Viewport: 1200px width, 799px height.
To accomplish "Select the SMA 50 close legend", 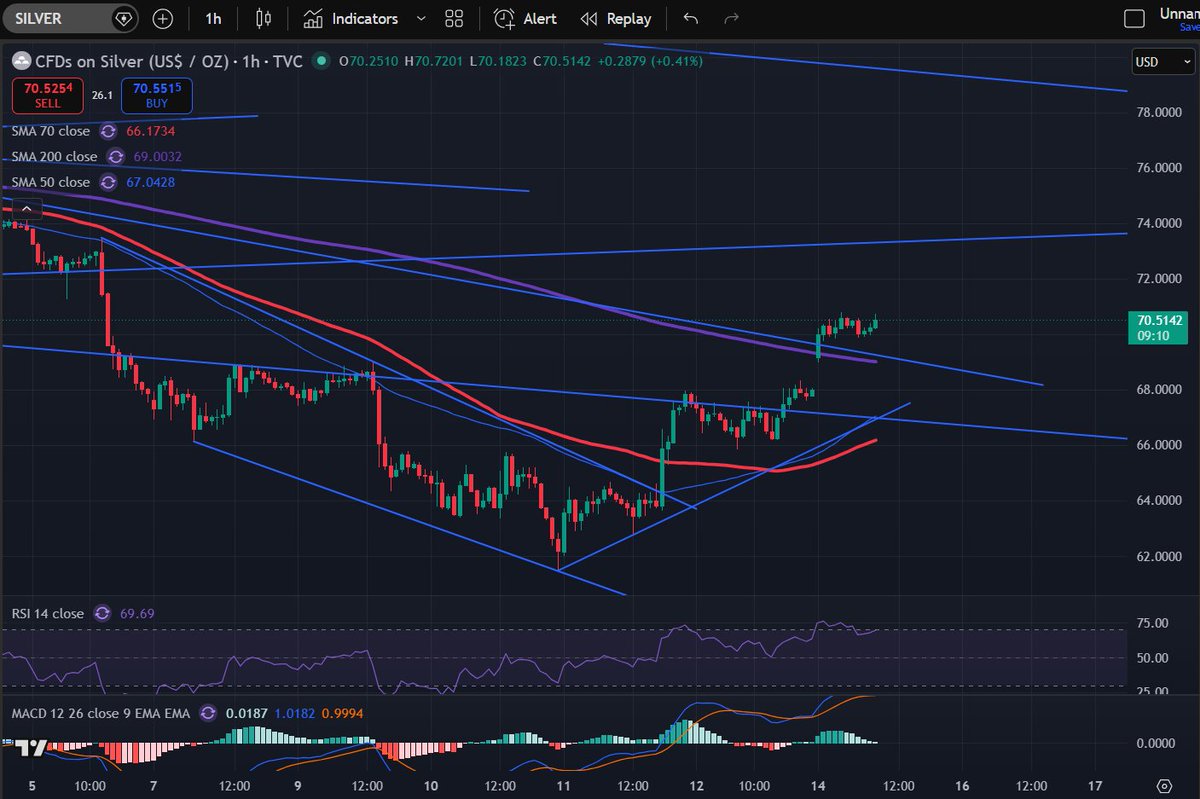I will tap(51, 182).
